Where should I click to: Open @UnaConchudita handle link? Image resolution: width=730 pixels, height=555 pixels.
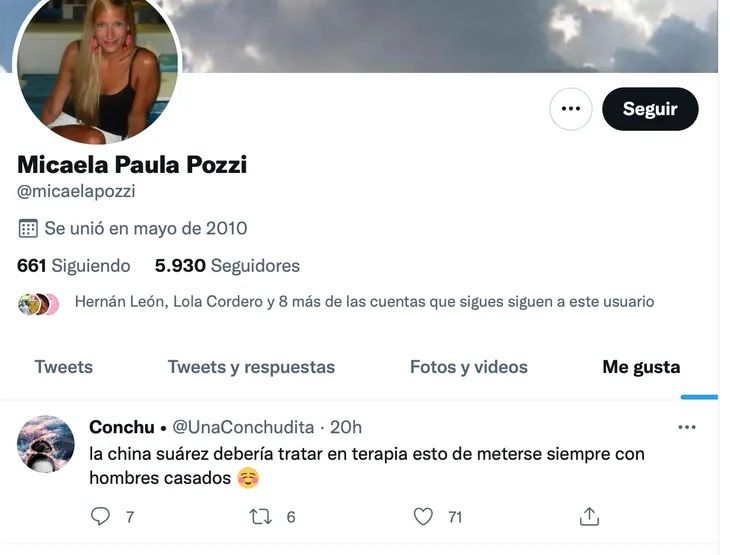[x=243, y=427]
